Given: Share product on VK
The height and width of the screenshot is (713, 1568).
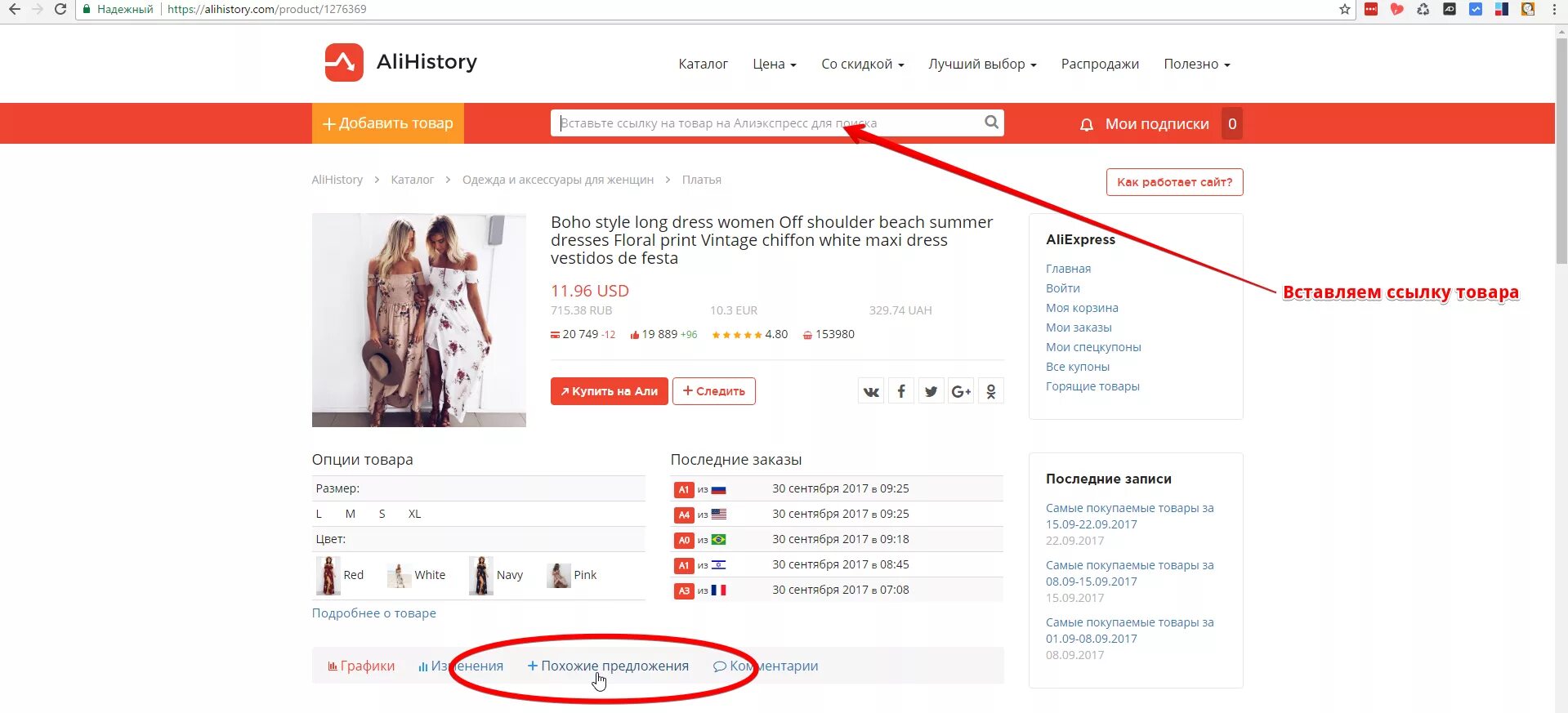Looking at the screenshot, I should pos(871,391).
